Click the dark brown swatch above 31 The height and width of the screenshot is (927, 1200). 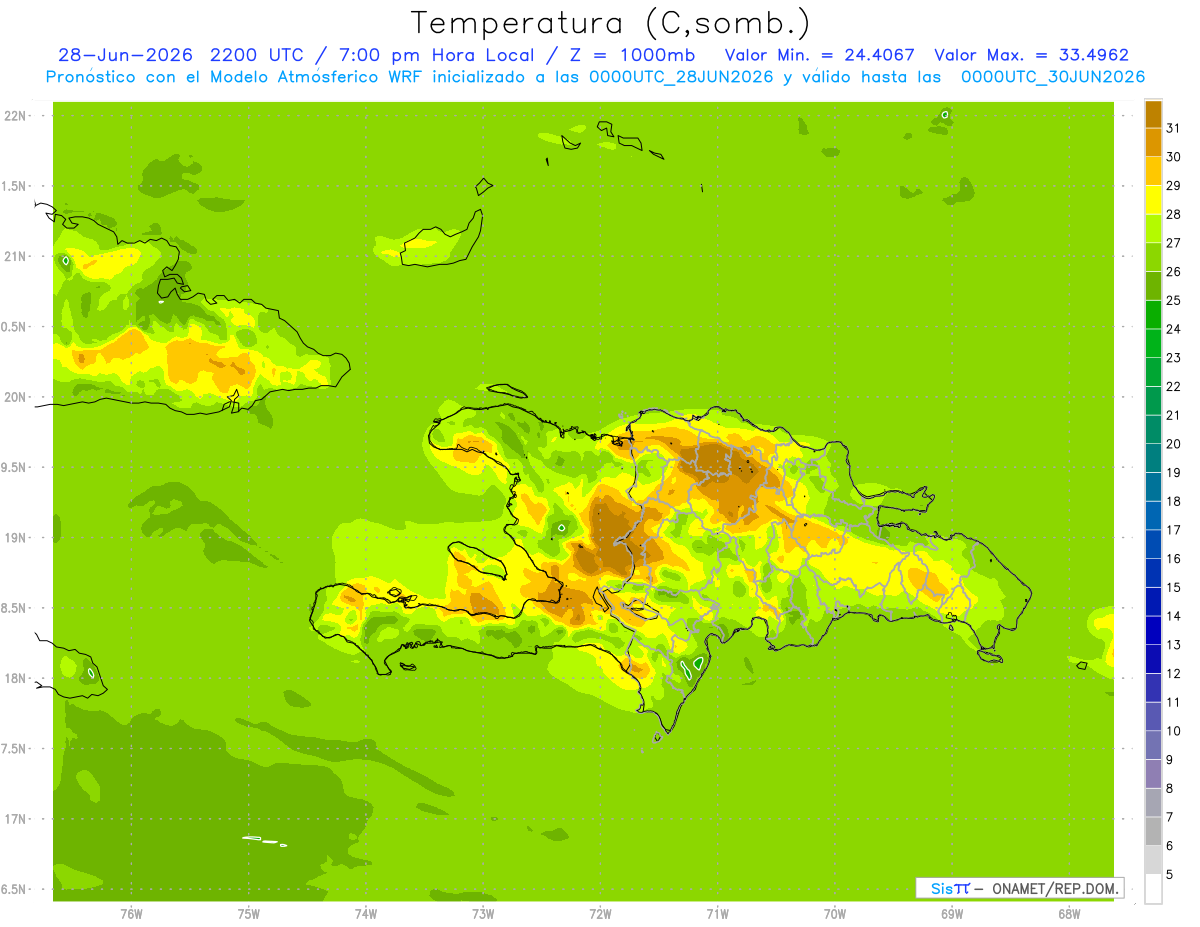click(x=1153, y=114)
